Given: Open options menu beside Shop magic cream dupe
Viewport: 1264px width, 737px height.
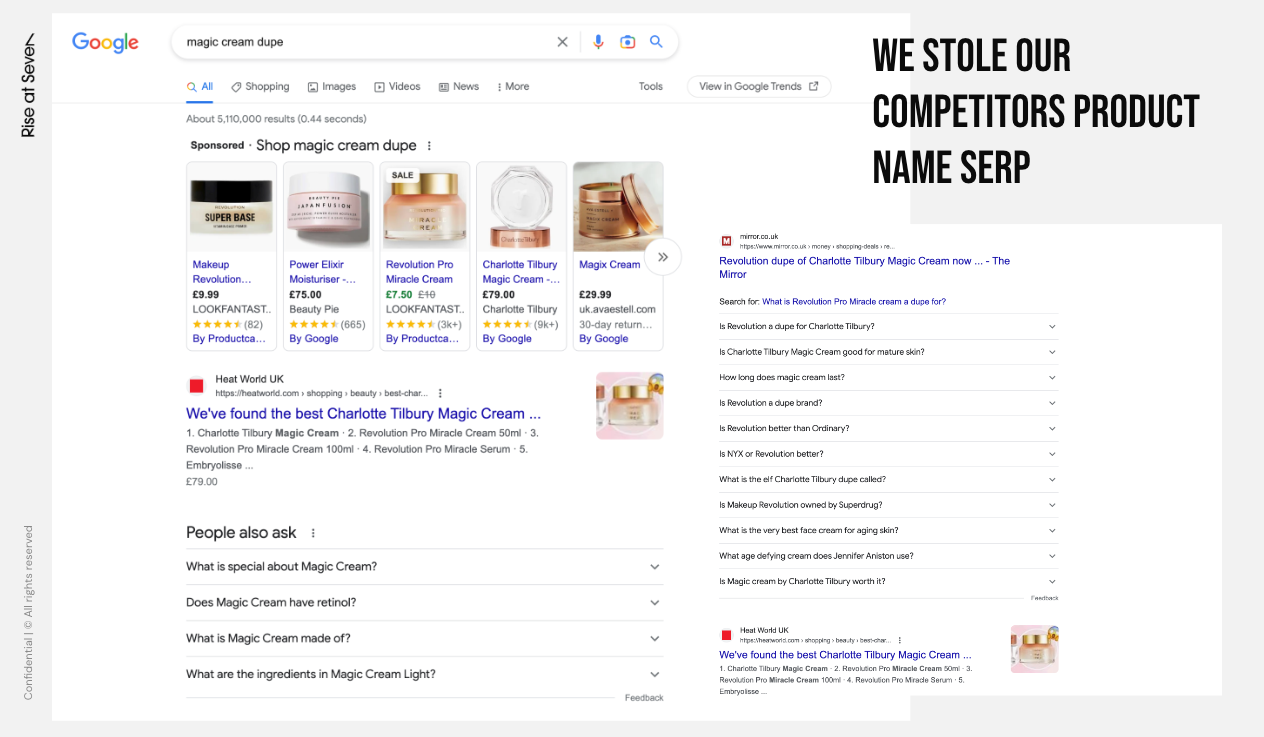Looking at the screenshot, I should (x=429, y=146).
